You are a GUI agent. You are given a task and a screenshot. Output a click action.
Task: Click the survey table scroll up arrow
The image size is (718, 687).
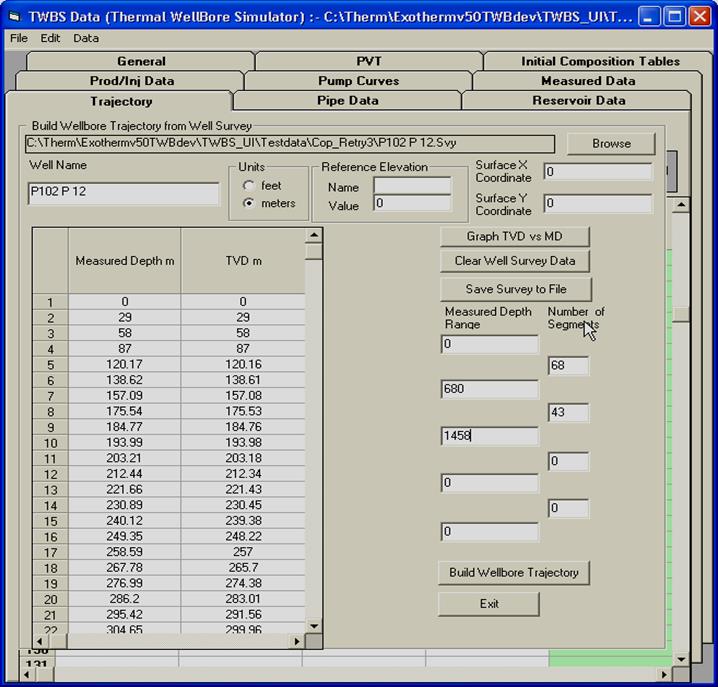click(x=314, y=235)
